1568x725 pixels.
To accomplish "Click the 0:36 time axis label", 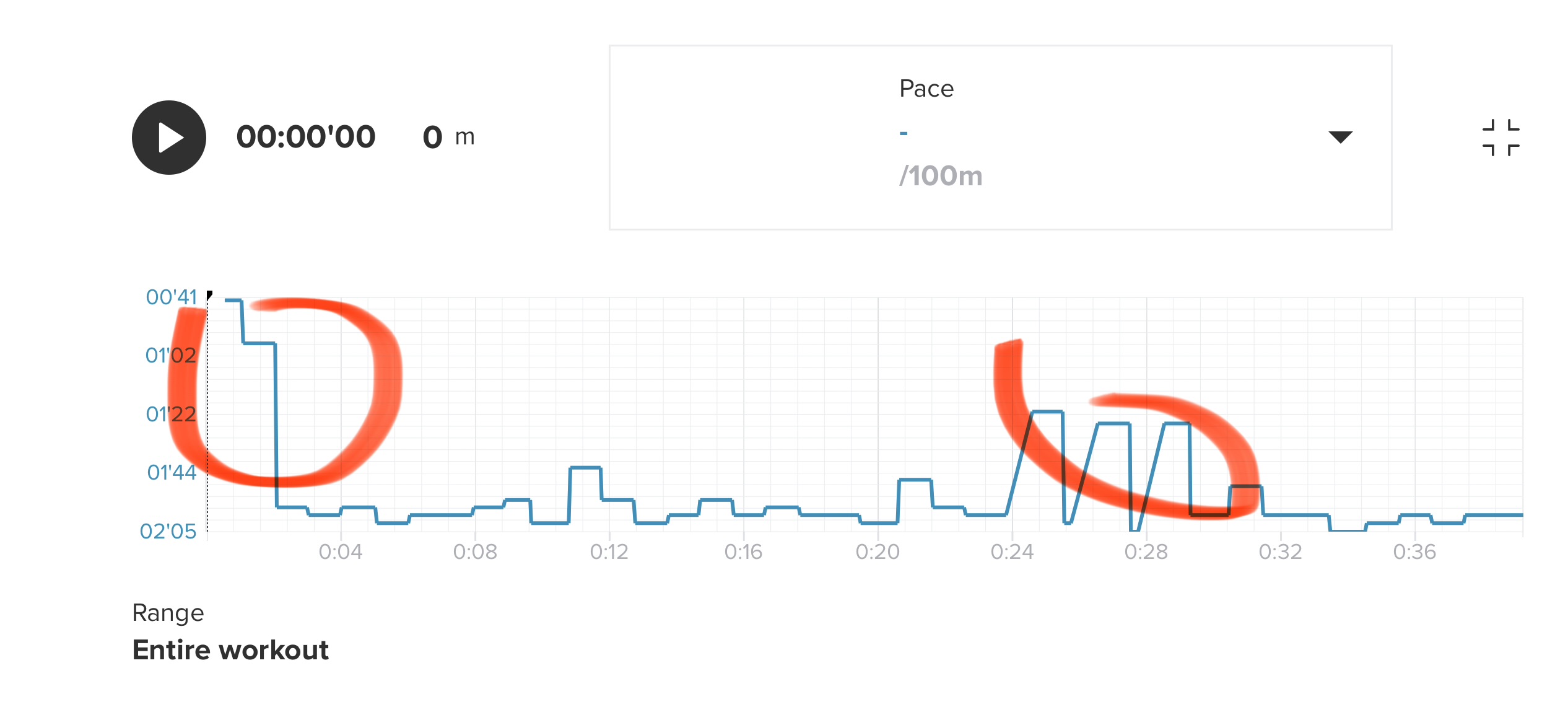I will pos(1414,551).
